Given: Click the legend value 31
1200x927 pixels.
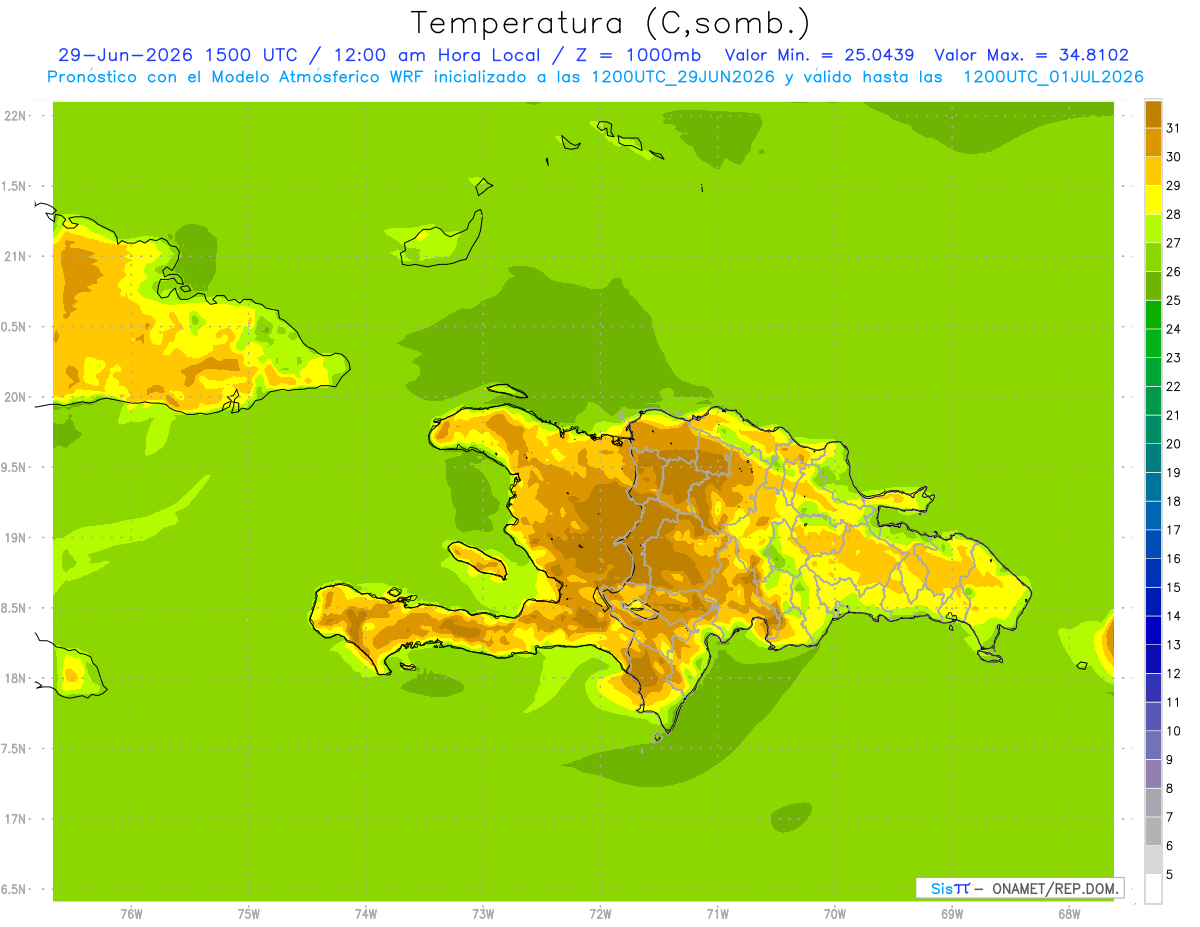Looking at the screenshot, I should tap(1173, 128).
